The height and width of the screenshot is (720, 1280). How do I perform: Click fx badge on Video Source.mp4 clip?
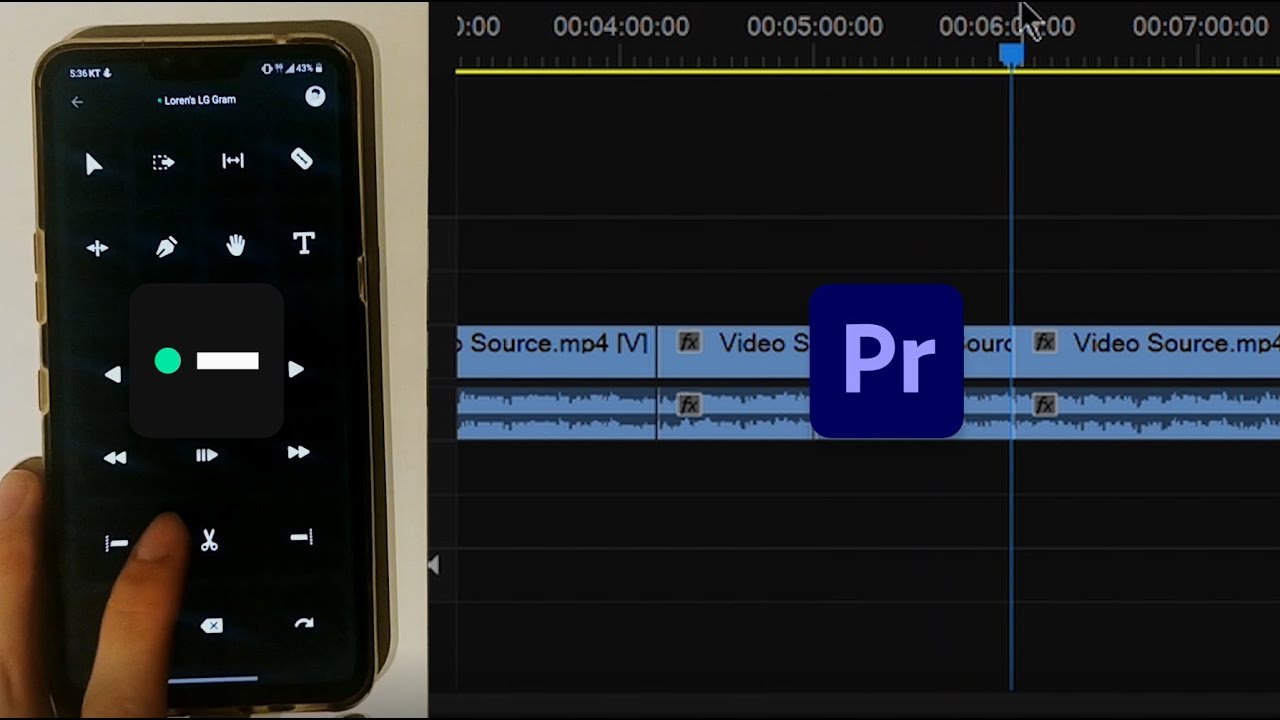(1044, 342)
